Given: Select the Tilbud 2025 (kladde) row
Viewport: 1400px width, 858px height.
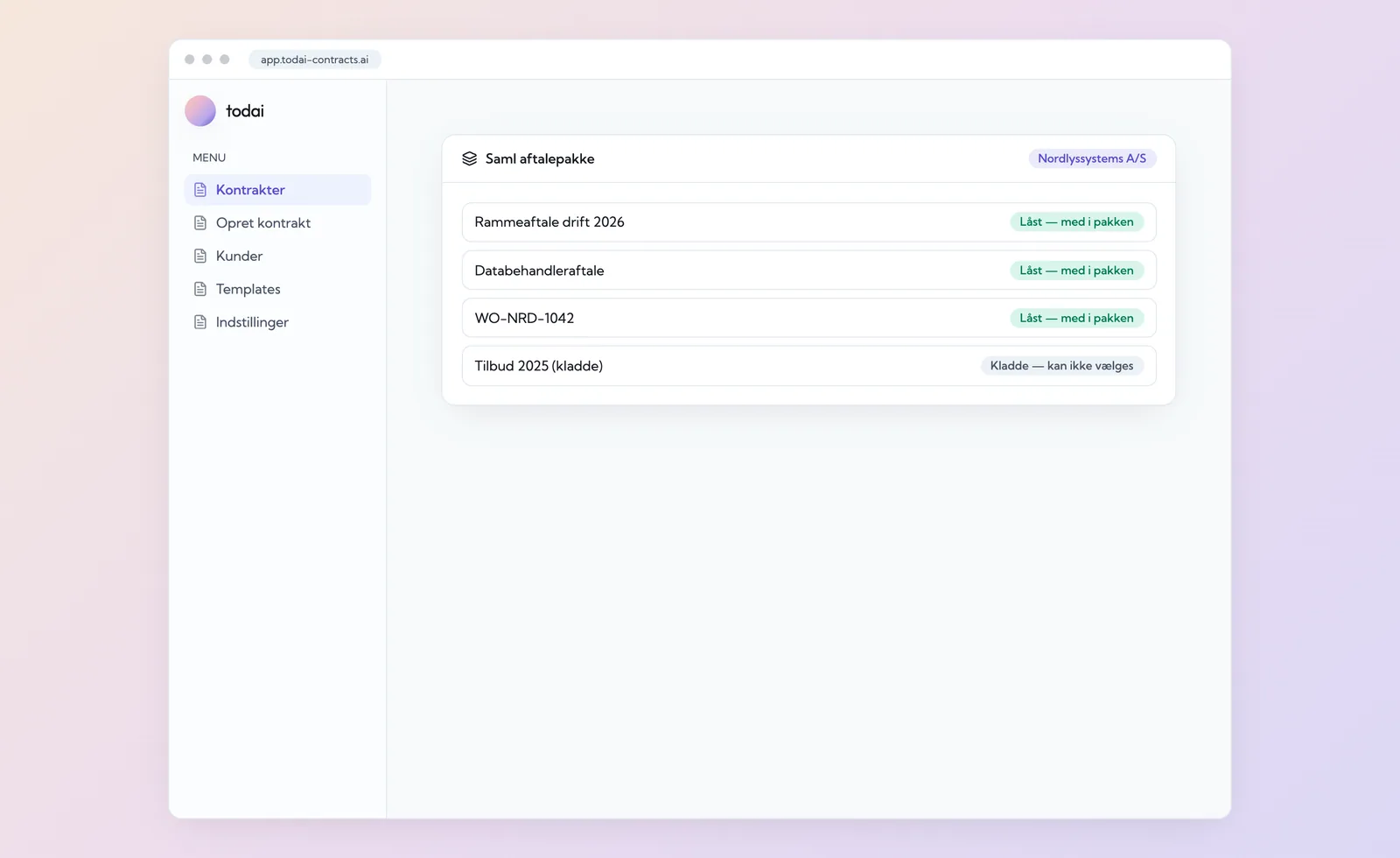Looking at the screenshot, I should point(809,366).
